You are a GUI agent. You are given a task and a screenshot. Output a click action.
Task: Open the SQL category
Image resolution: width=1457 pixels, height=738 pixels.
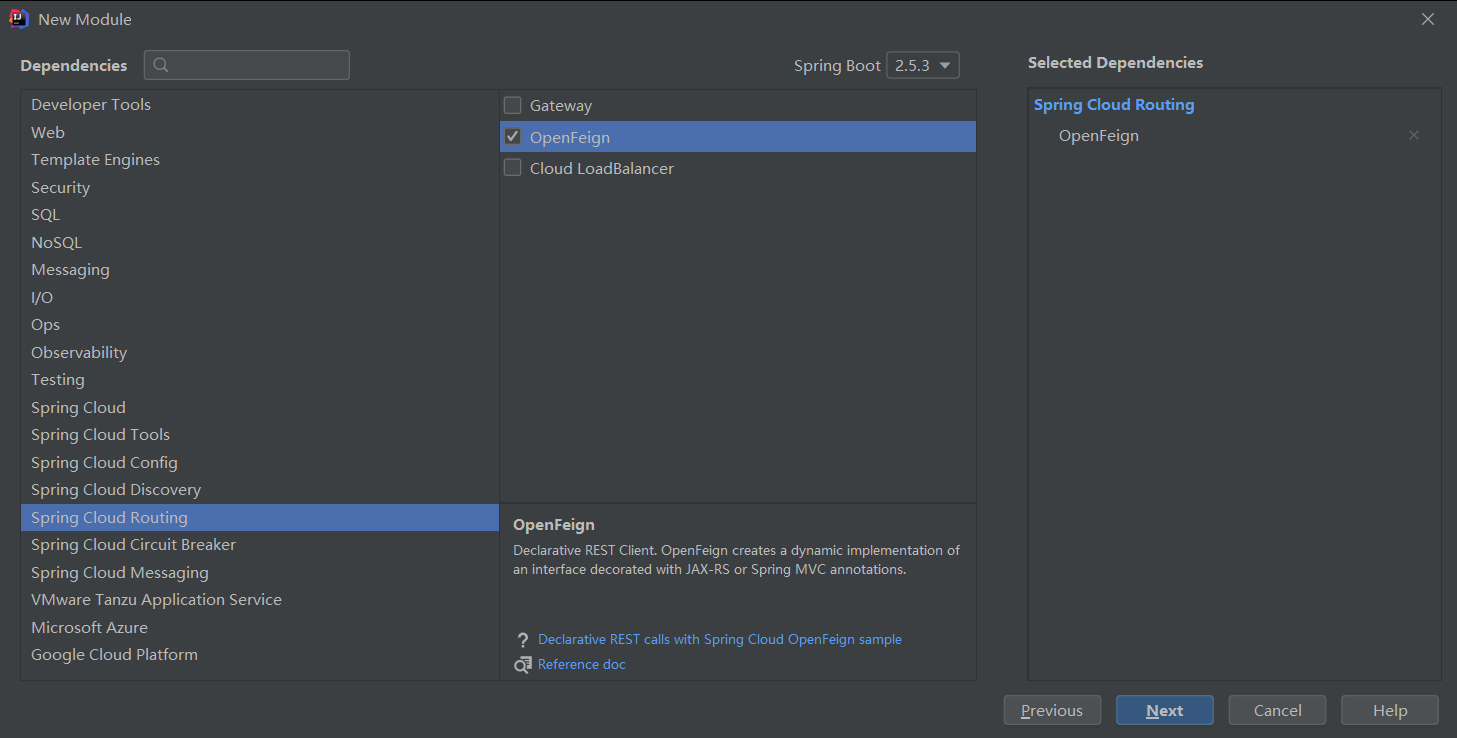260,214
